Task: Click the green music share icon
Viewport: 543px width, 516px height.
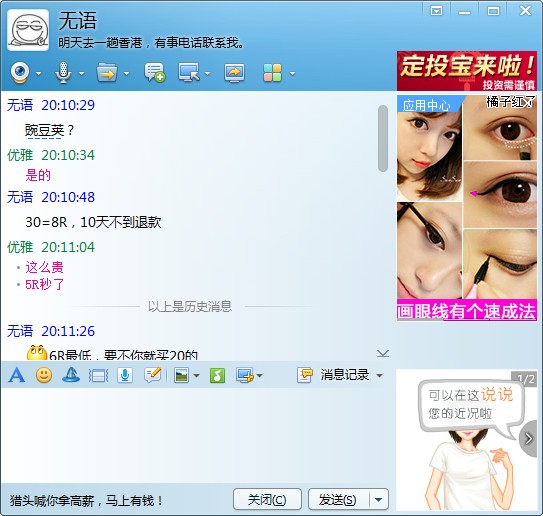Action: (217, 375)
